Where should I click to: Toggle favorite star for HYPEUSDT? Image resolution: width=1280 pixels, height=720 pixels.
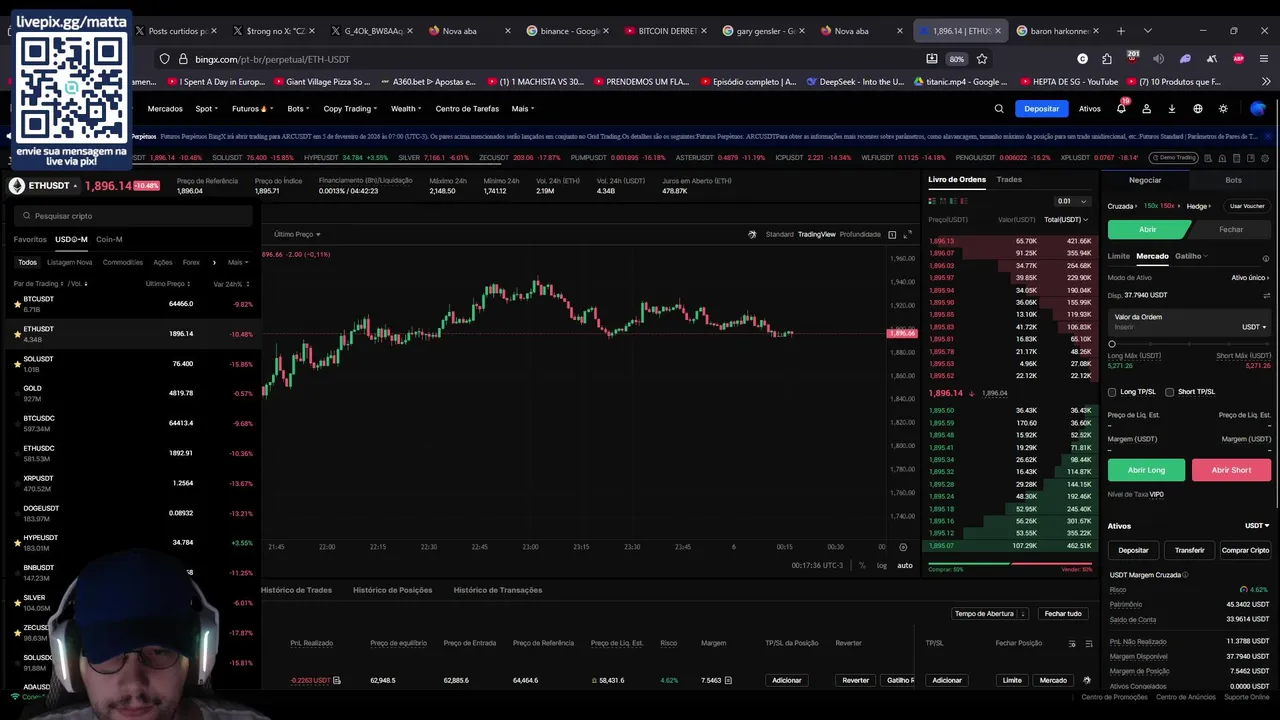pos(17,543)
